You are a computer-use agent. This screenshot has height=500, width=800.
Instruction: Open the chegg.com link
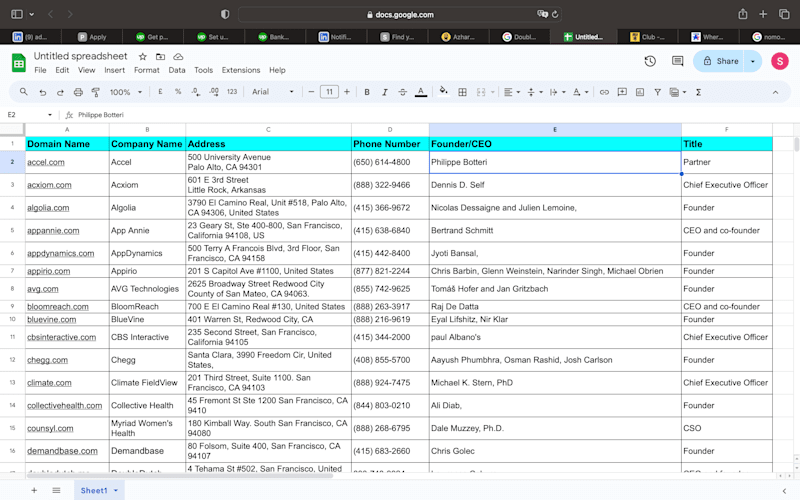47,360
